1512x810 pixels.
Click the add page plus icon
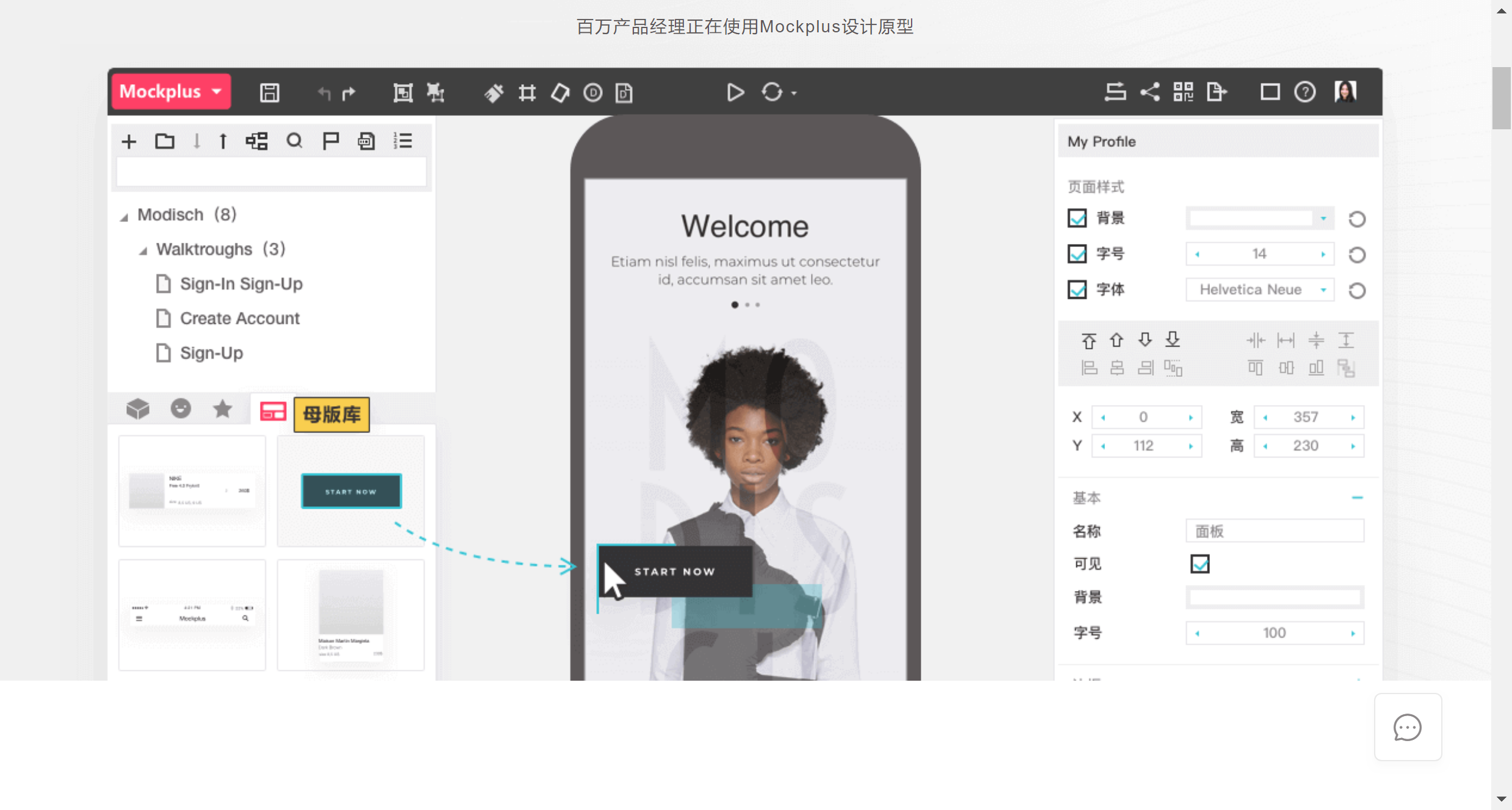click(x=129, y=142)
